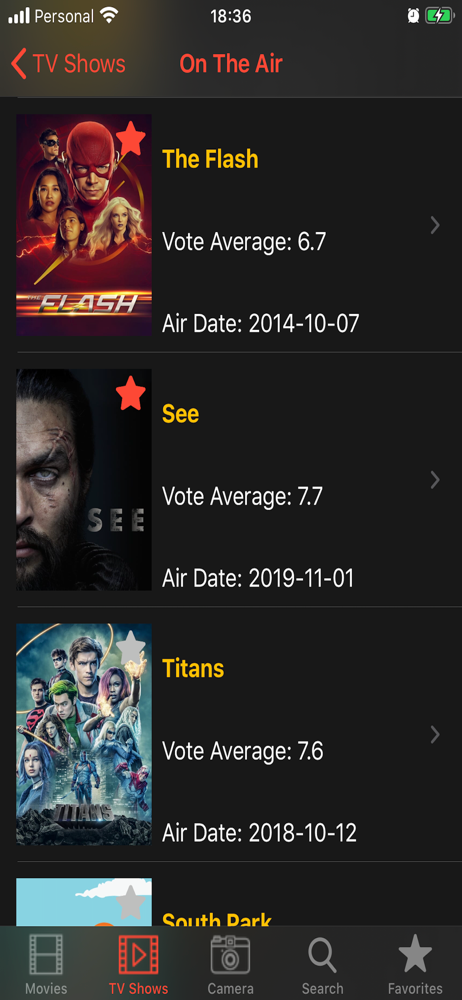
Task: Open The Flash poster thumbnail
Action: click(84, 225)
